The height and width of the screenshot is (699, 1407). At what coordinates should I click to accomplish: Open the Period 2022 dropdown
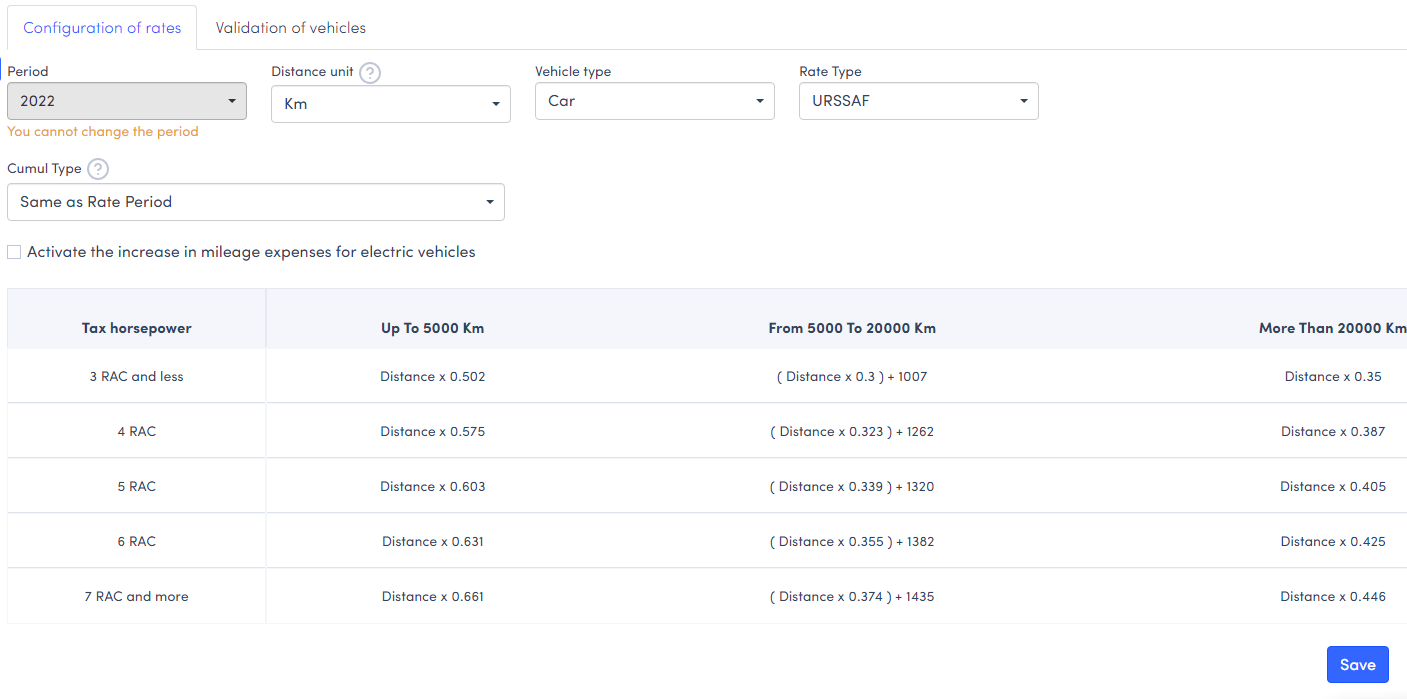tap(127, 101)
